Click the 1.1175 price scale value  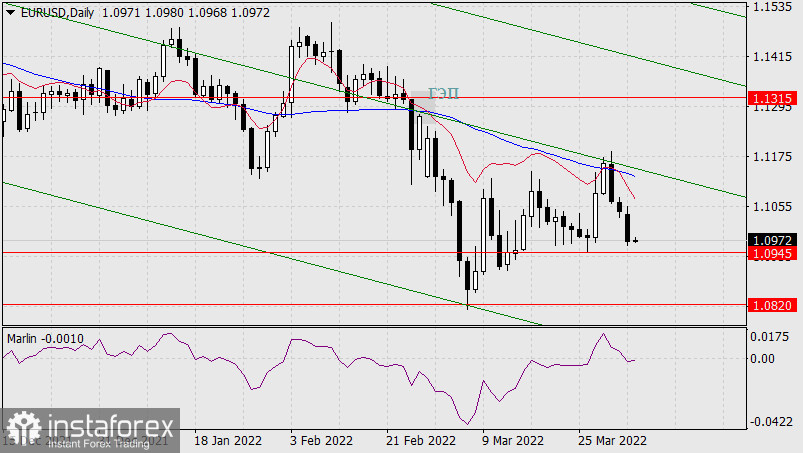pos(772,156)
